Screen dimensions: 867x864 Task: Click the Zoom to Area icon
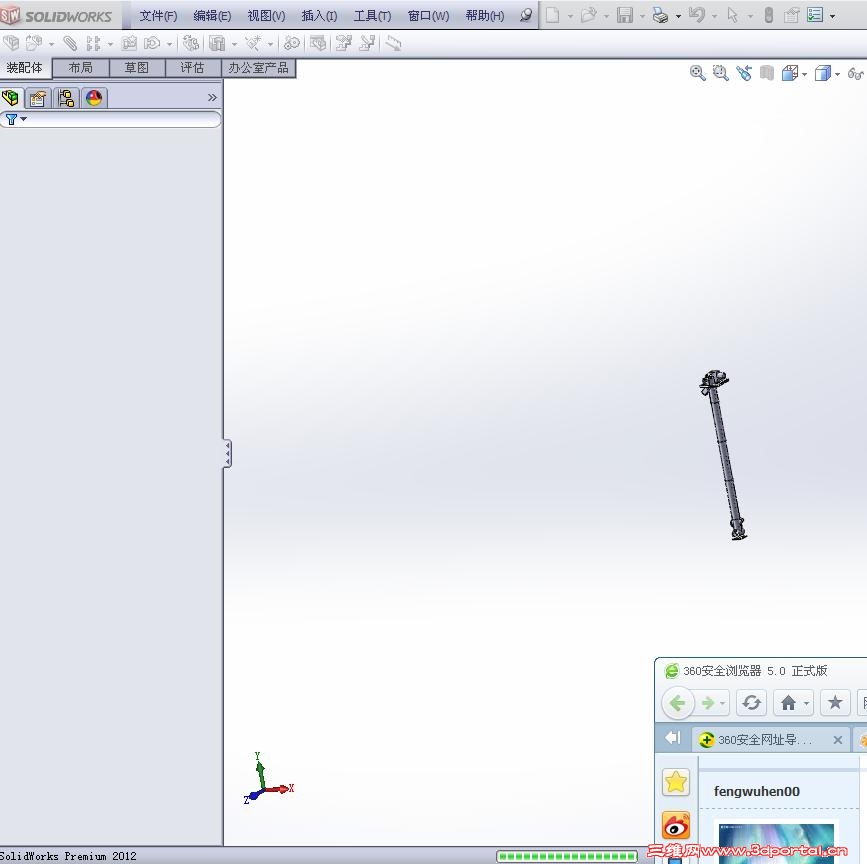click(x=720, y=73)
